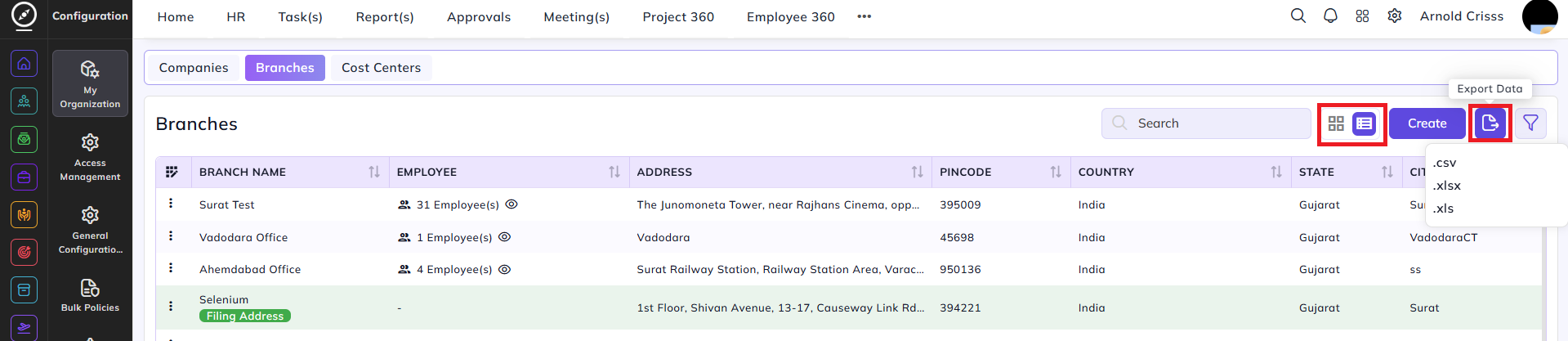This screenshot has height=341, width=1568.
Task: Click Ahemdabad Office branch name
Action: [x=250, y=269]
